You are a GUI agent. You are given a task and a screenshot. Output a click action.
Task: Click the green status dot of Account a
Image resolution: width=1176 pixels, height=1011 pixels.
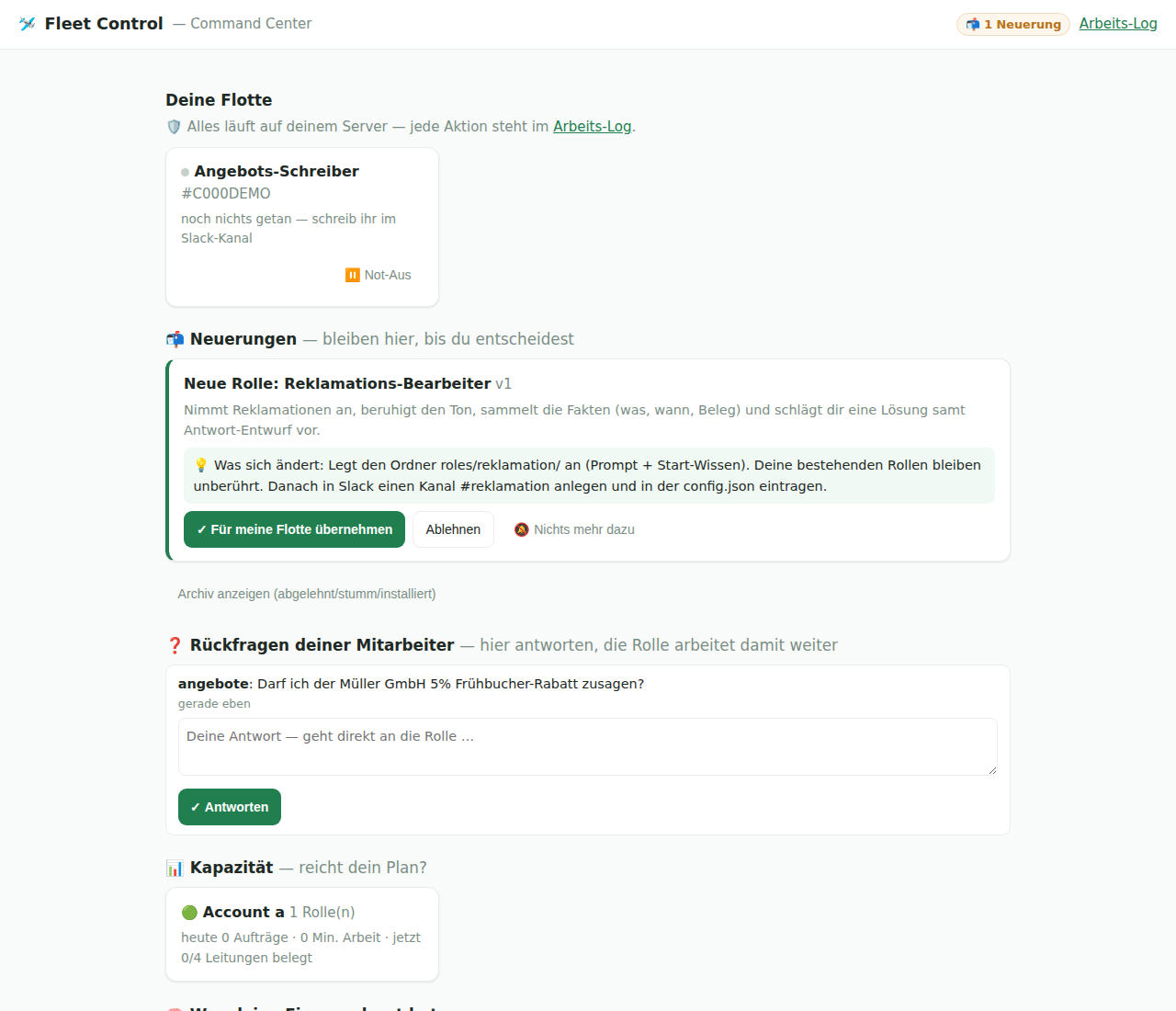pyautogui.click(x=189, y=913)
